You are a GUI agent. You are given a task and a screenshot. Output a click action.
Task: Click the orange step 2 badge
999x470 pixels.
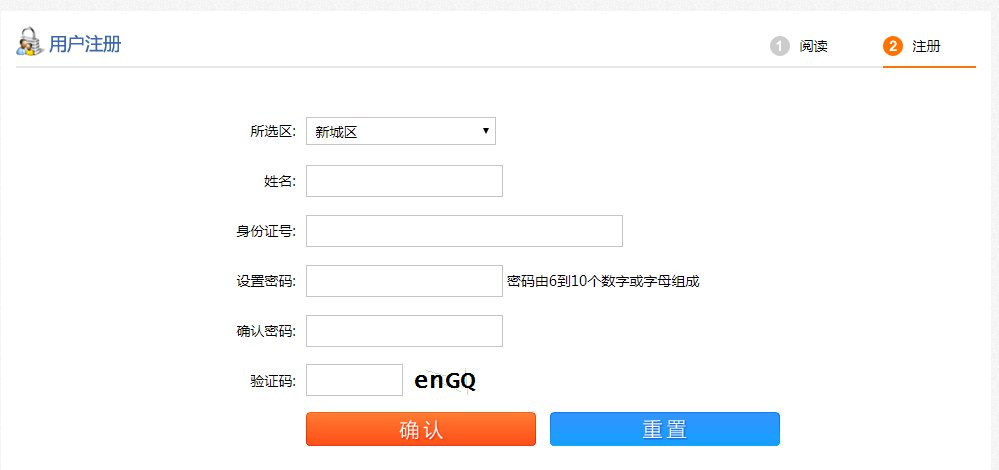(893, 46)
